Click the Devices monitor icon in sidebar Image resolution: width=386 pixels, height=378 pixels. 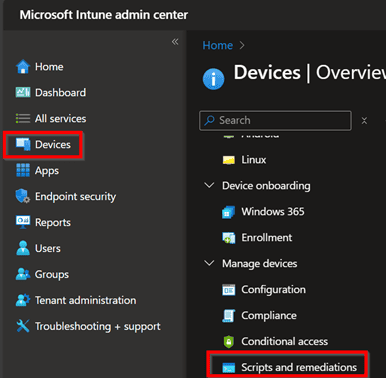coord(23,144)
